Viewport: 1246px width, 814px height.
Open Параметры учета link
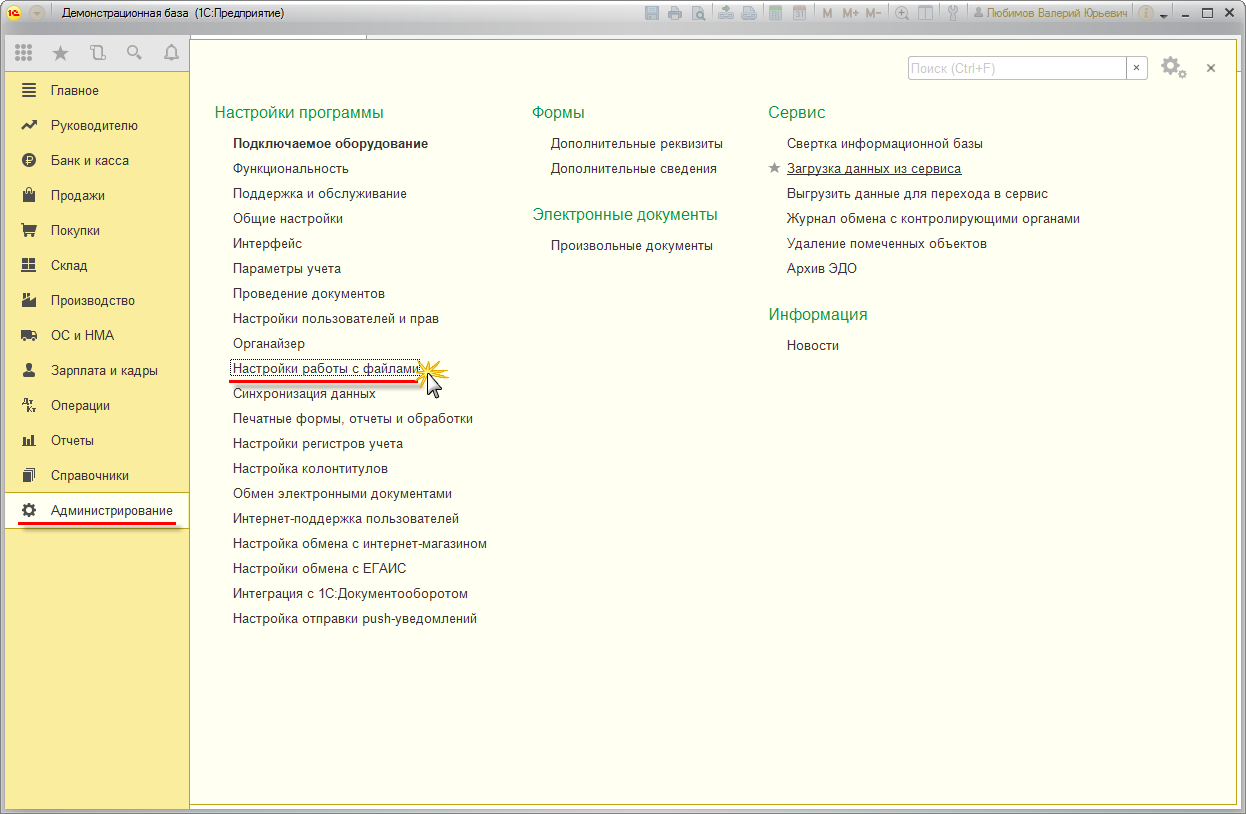(x=287, y=268)
